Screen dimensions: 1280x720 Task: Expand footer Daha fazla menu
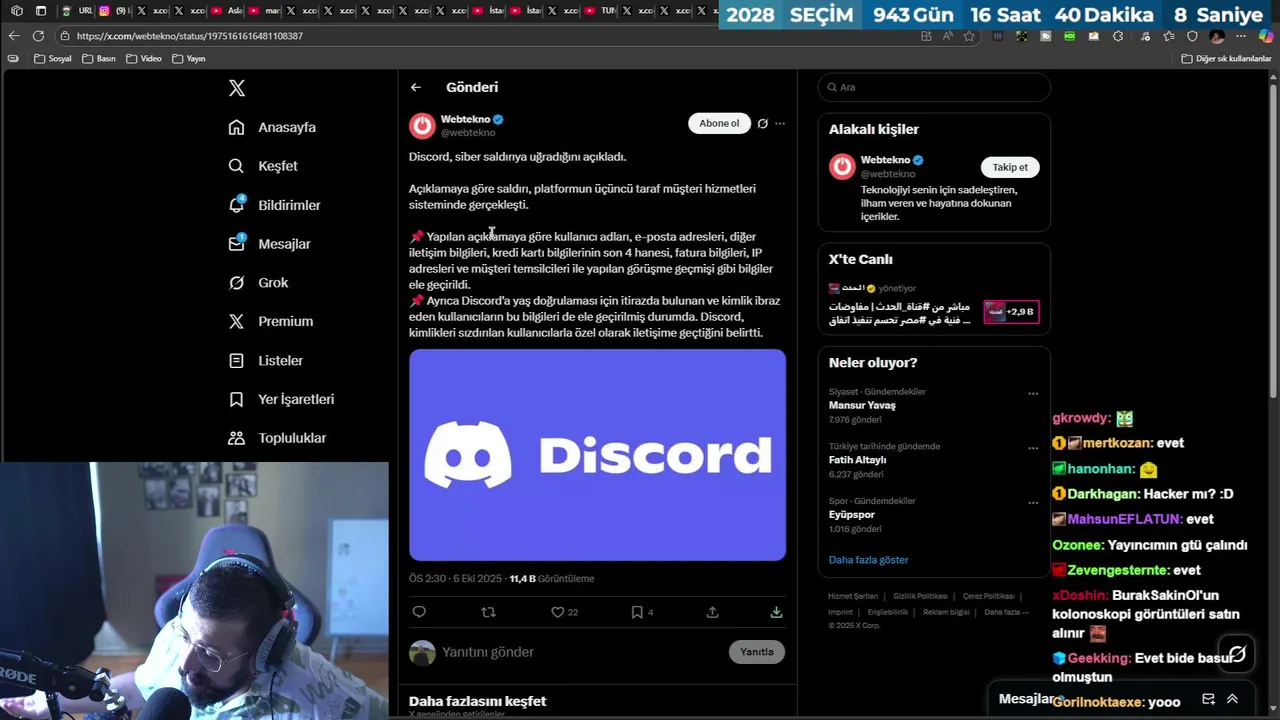1006,612
